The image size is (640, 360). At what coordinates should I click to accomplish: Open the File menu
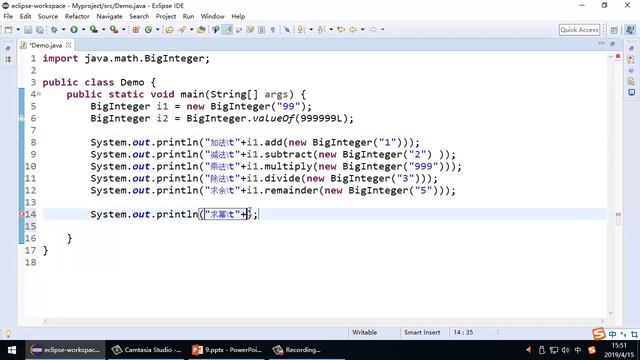coord(8,16)
